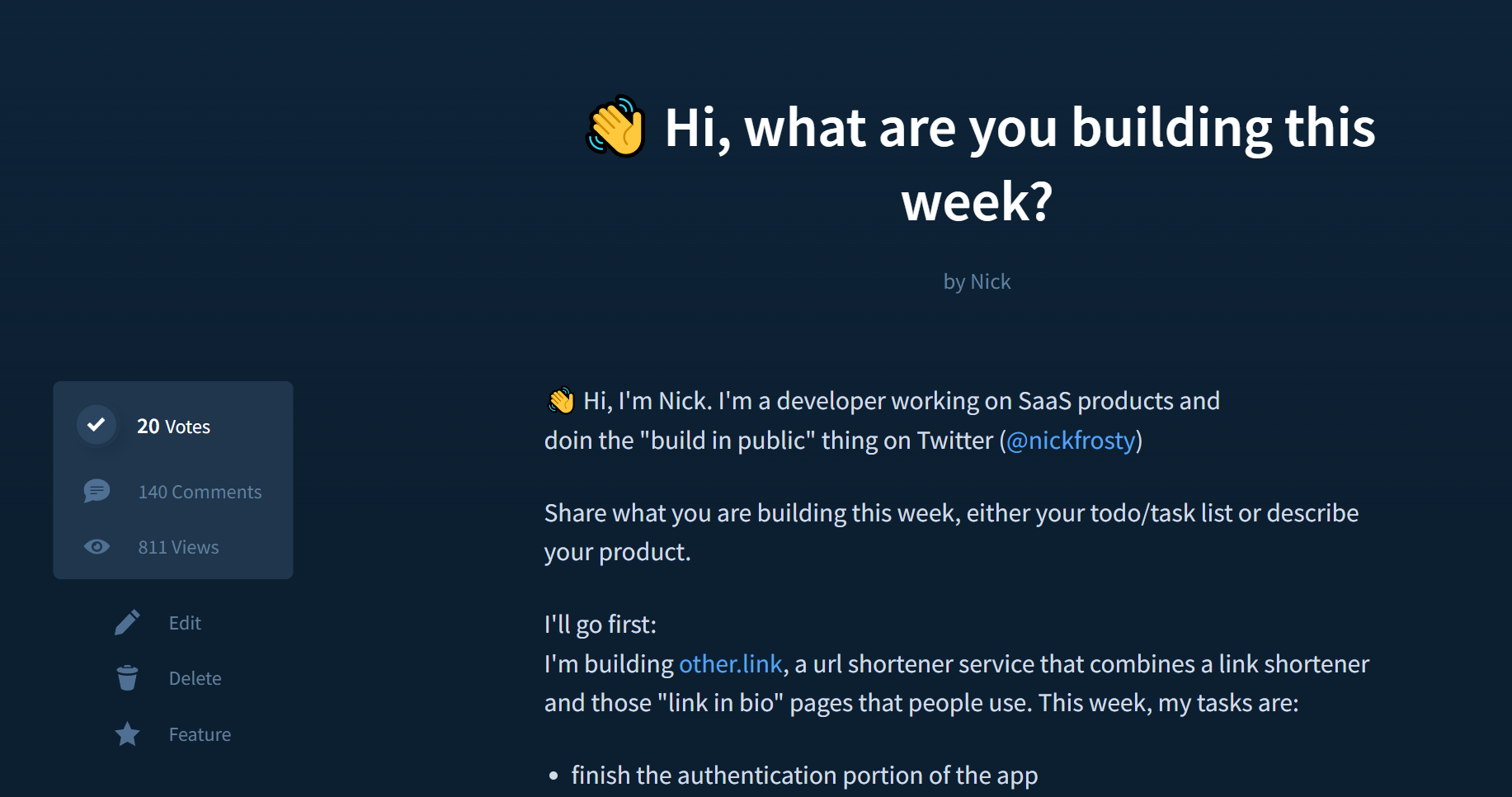
Task: Open the 140 Comments link
Action: click(200, 492)
